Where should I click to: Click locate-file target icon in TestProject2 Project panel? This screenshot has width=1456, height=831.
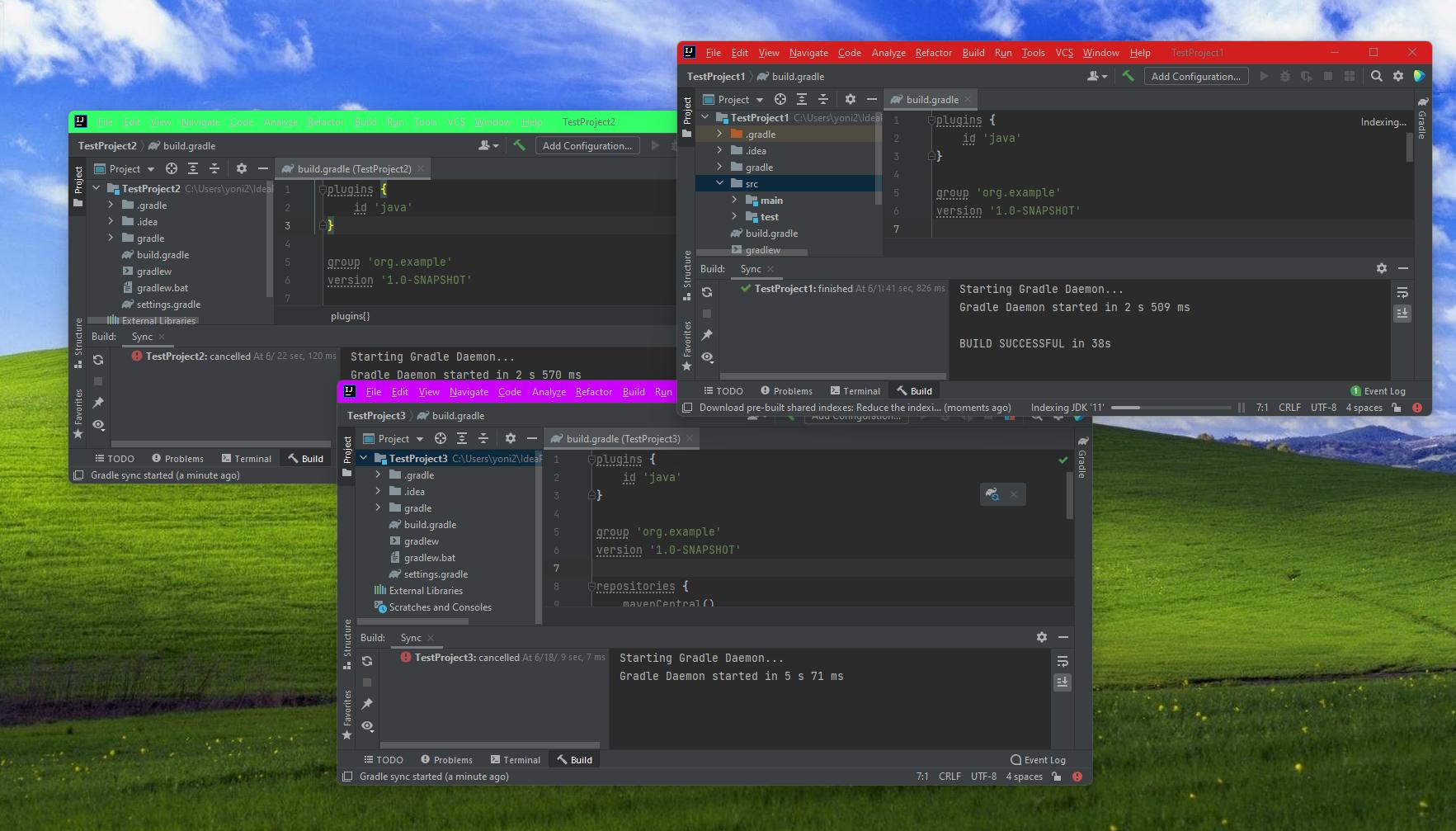point(171,168)
